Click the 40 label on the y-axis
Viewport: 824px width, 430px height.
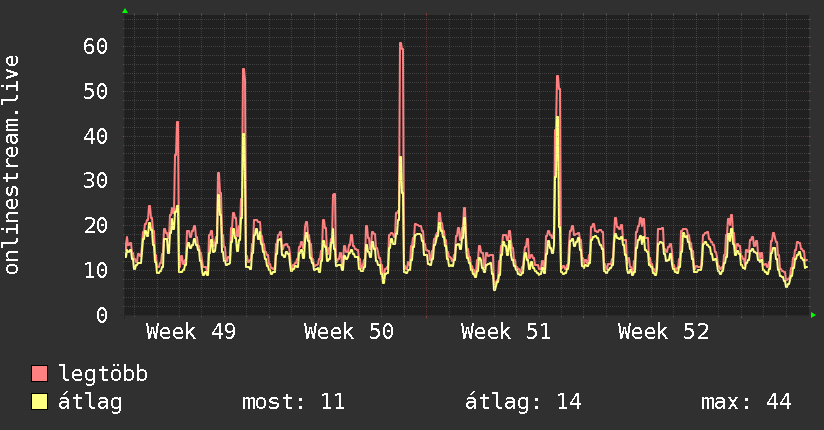coord(95,135)
